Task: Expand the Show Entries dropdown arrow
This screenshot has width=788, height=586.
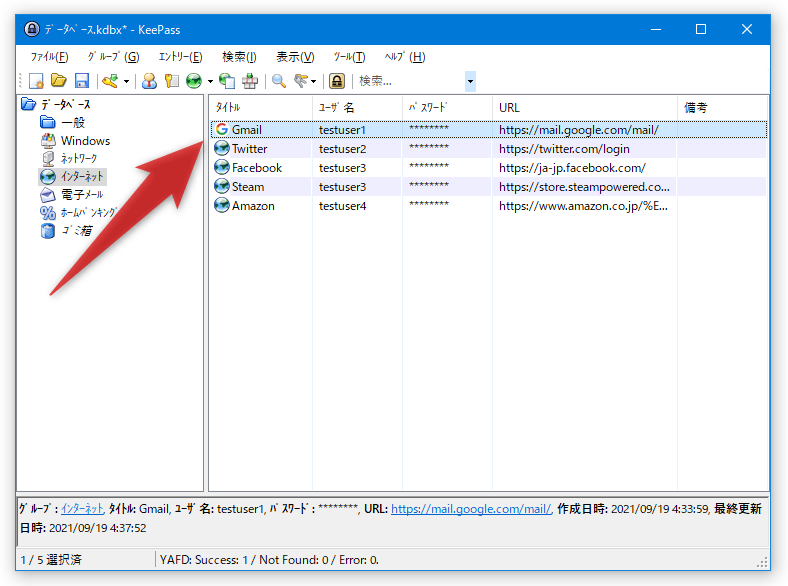Action: 314,81
